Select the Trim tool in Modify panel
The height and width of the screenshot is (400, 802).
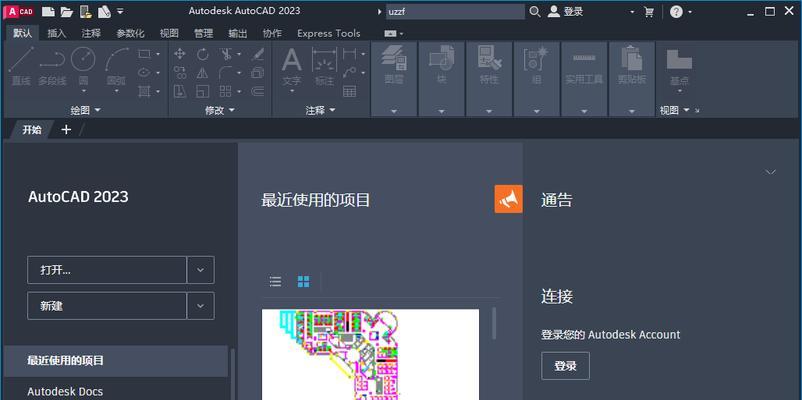pyautogui.click(x=226, y=54)
